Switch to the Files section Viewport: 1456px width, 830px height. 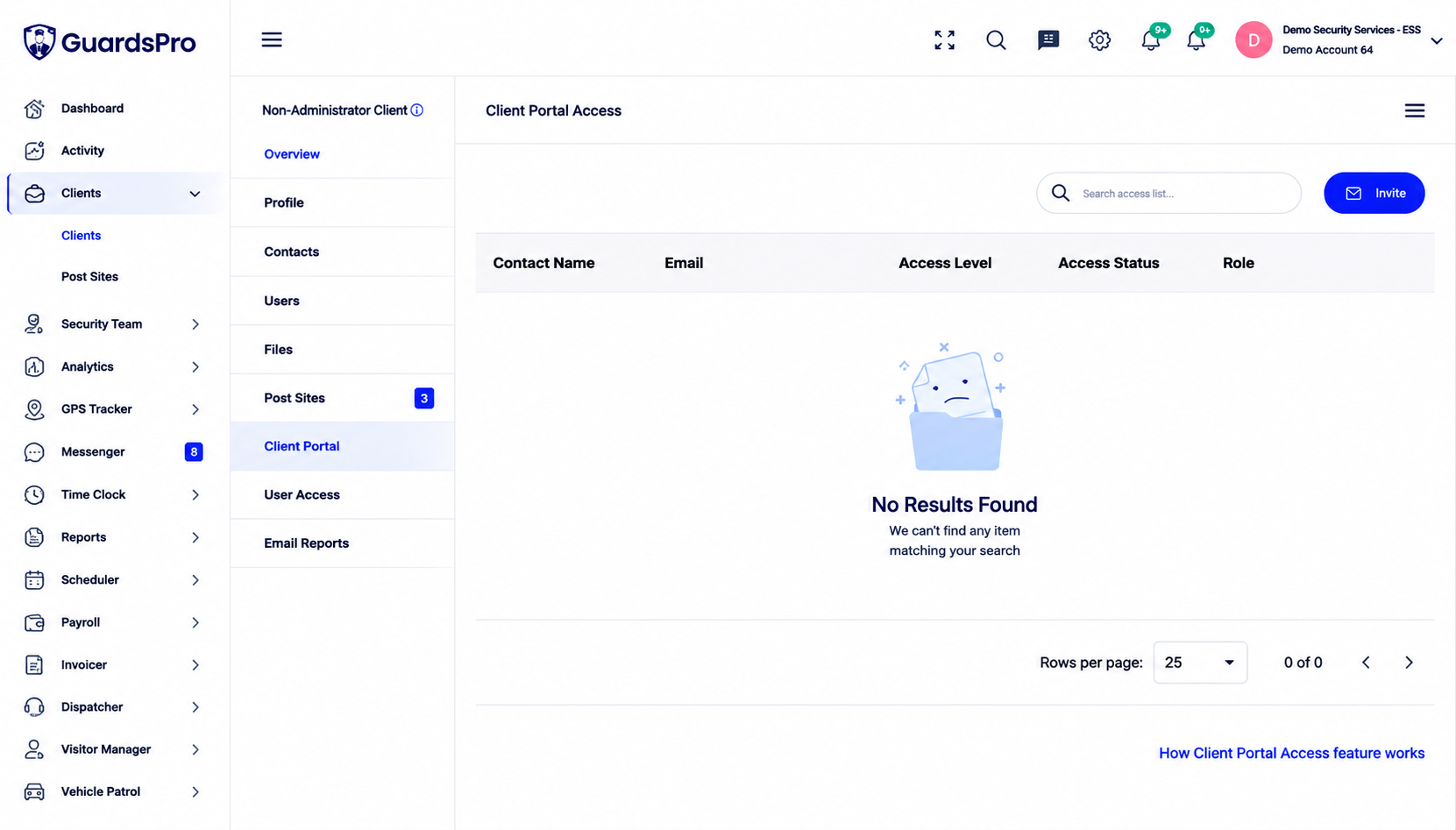point(342,350)
